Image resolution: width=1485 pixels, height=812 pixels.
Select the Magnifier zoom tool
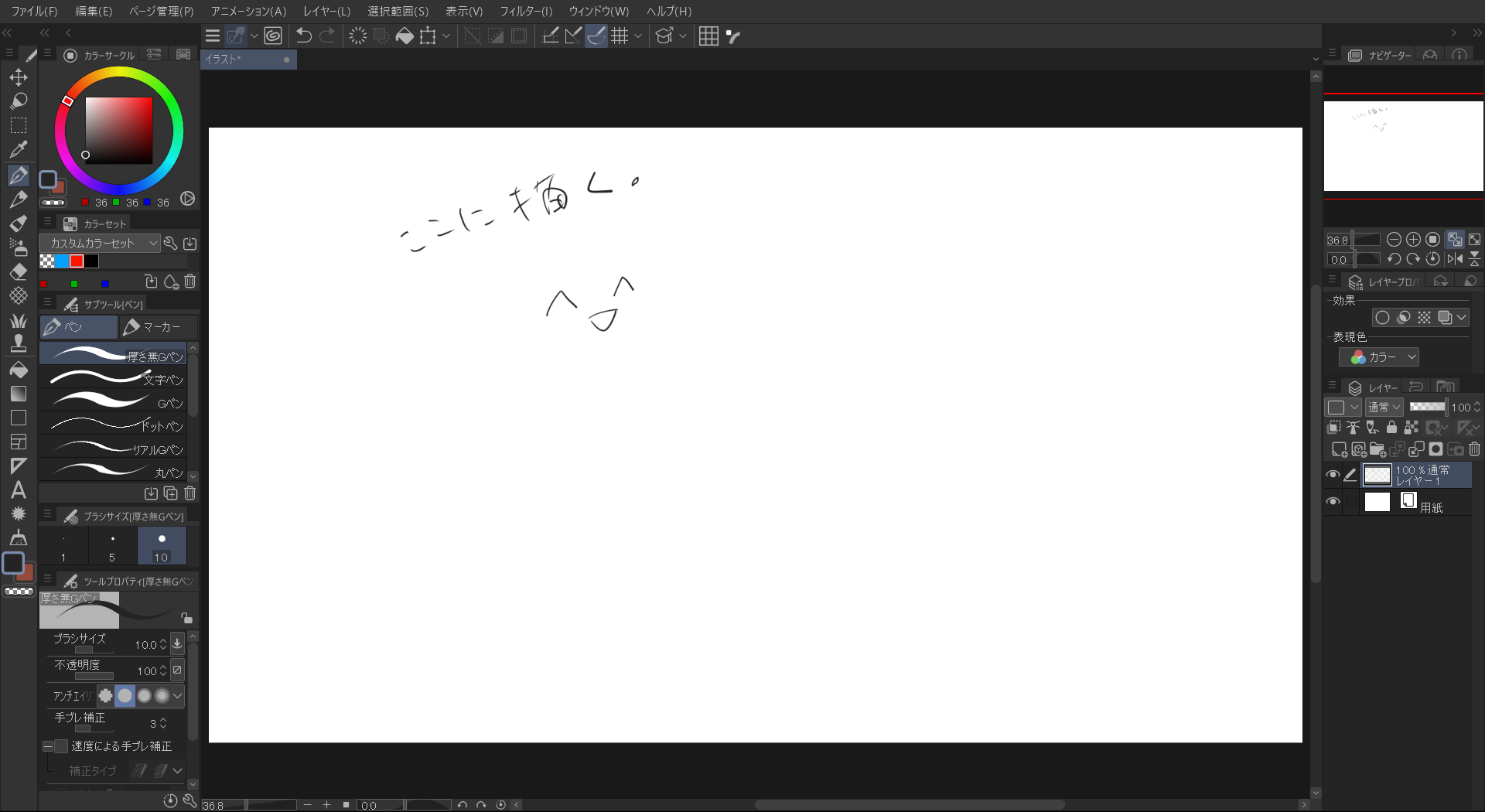point(19,101)
